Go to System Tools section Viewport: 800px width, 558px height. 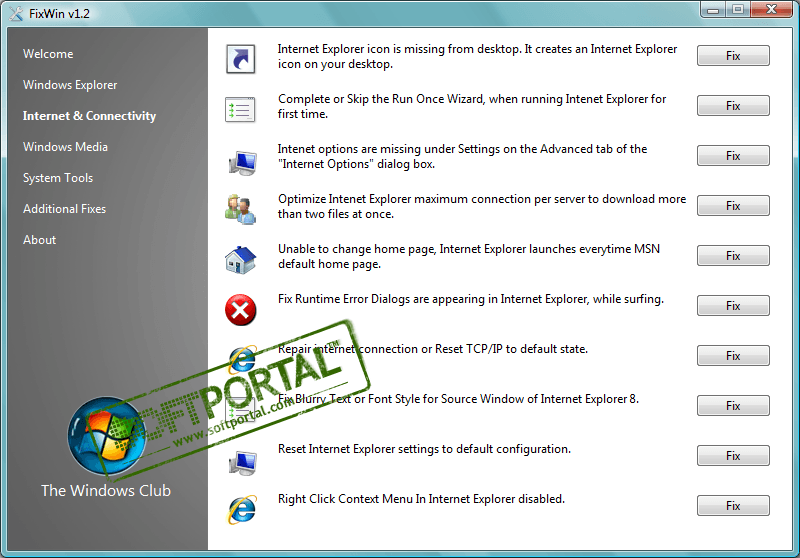click(x=58, y=178)
